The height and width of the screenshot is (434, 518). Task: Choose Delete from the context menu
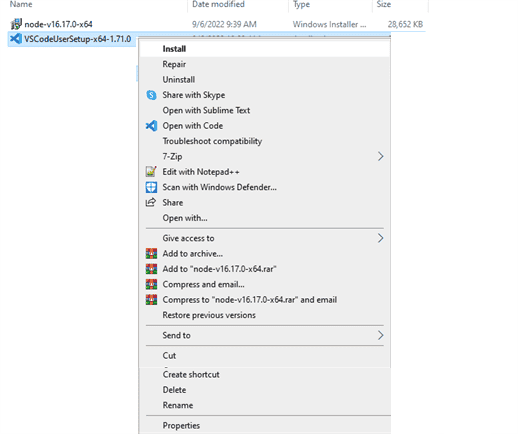pos(265,390)
